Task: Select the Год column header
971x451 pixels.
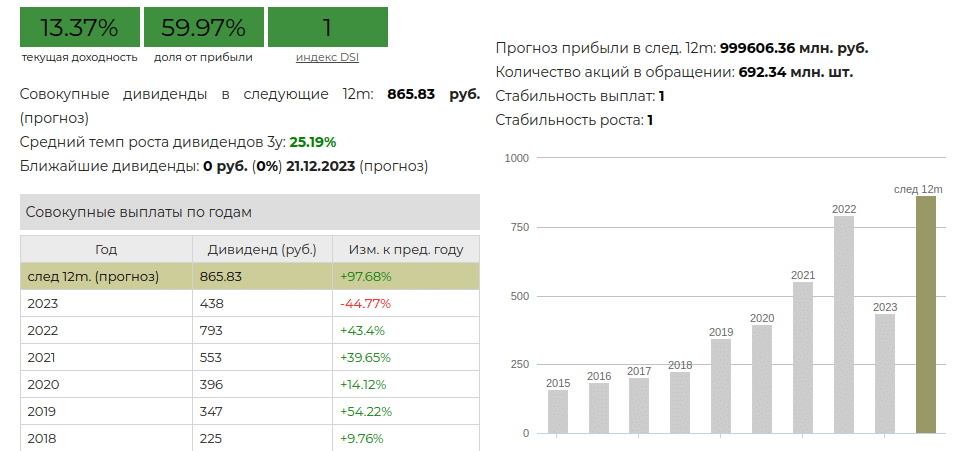Action: coord(106,249)
